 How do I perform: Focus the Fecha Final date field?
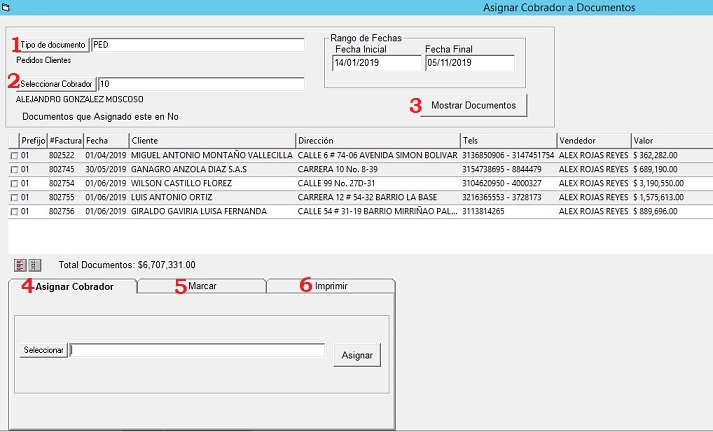(468, 62)
